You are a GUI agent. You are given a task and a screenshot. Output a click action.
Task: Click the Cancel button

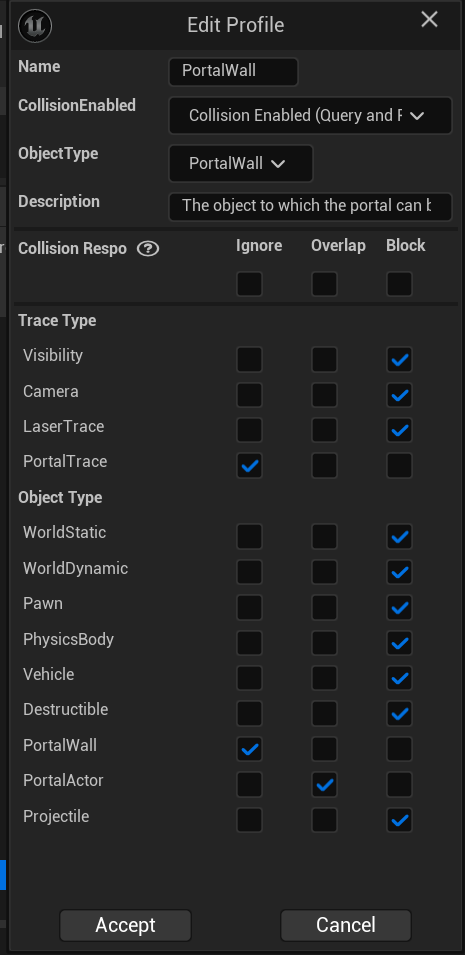point(346,925)
